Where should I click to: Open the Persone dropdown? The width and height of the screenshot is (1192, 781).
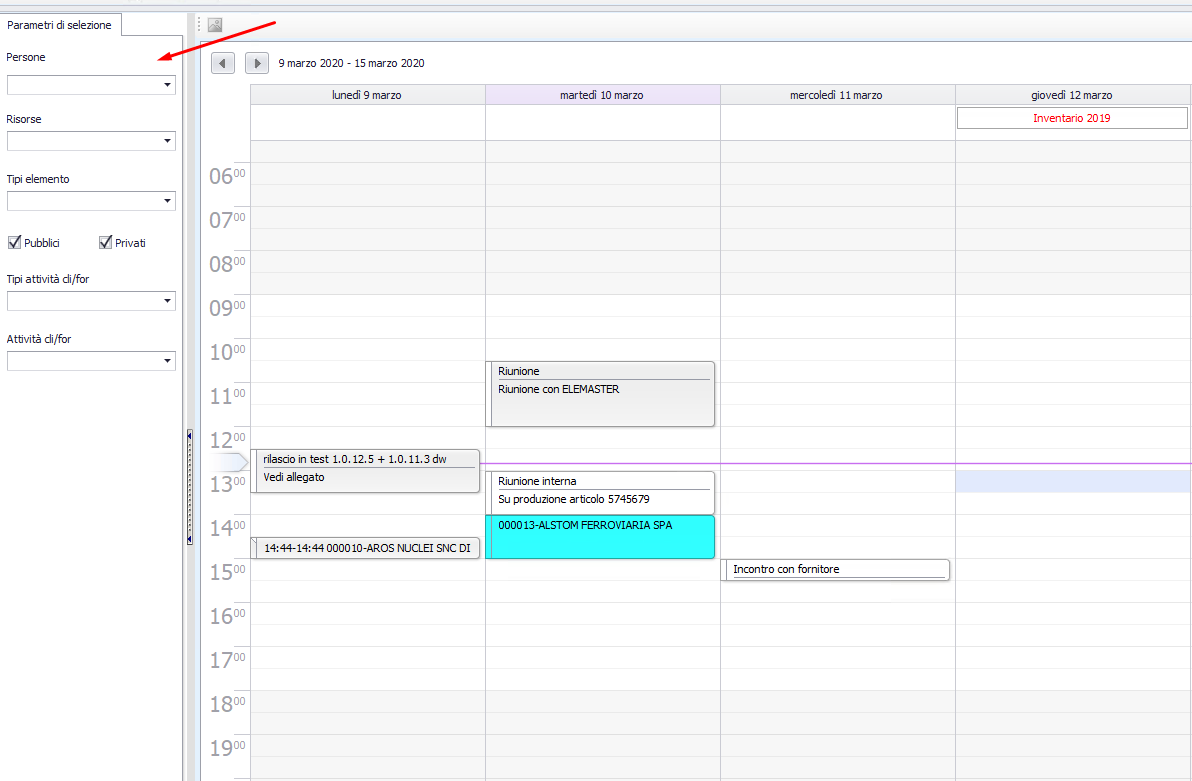pos(167,86)
